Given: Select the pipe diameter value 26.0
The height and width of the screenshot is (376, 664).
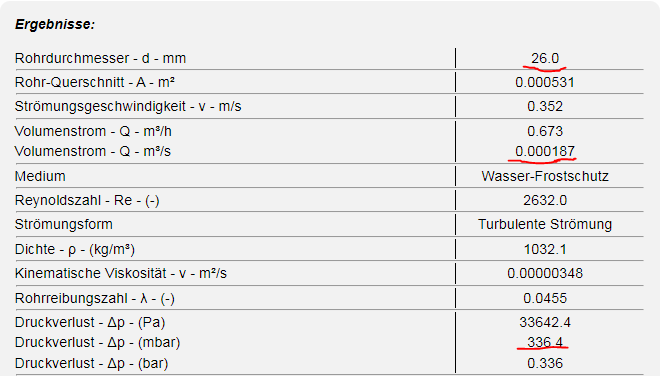Looking at the screenshot, I should [x=545, y=58].
